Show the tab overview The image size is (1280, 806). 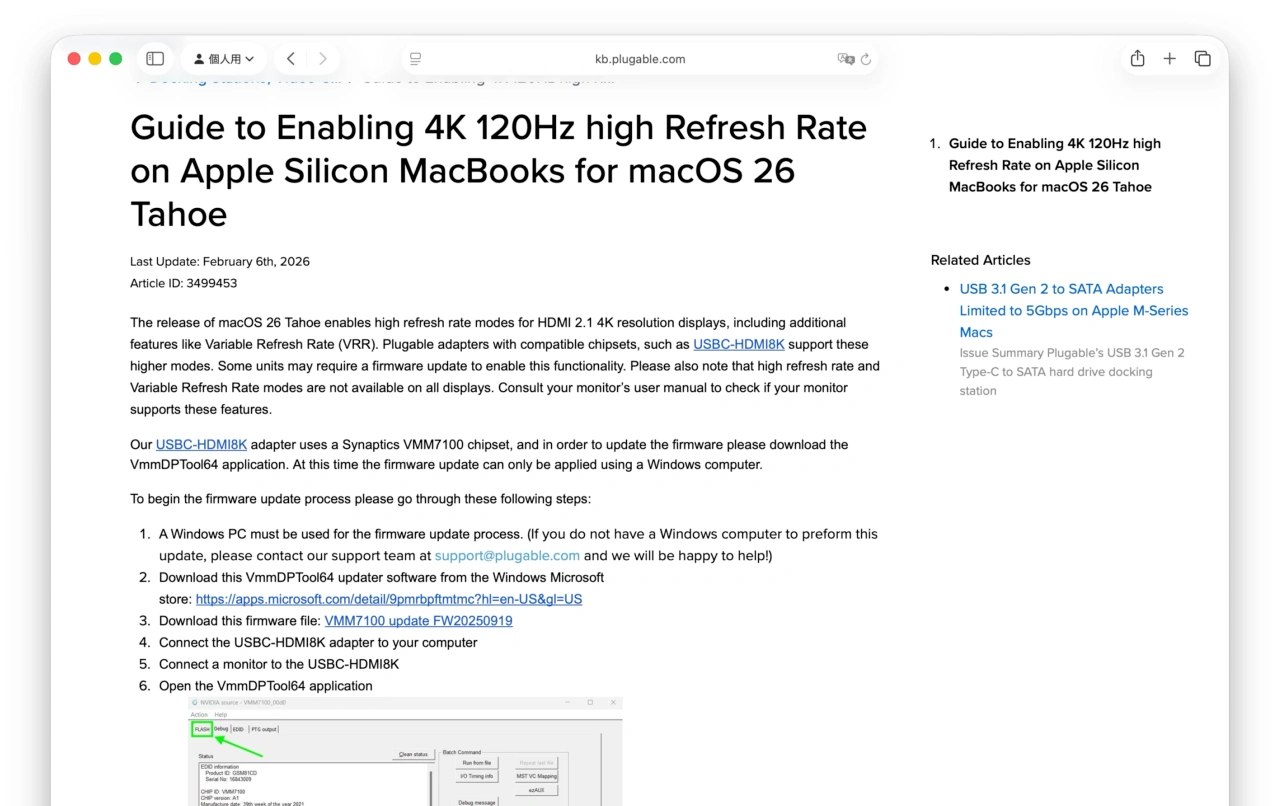coord(1202,59)
